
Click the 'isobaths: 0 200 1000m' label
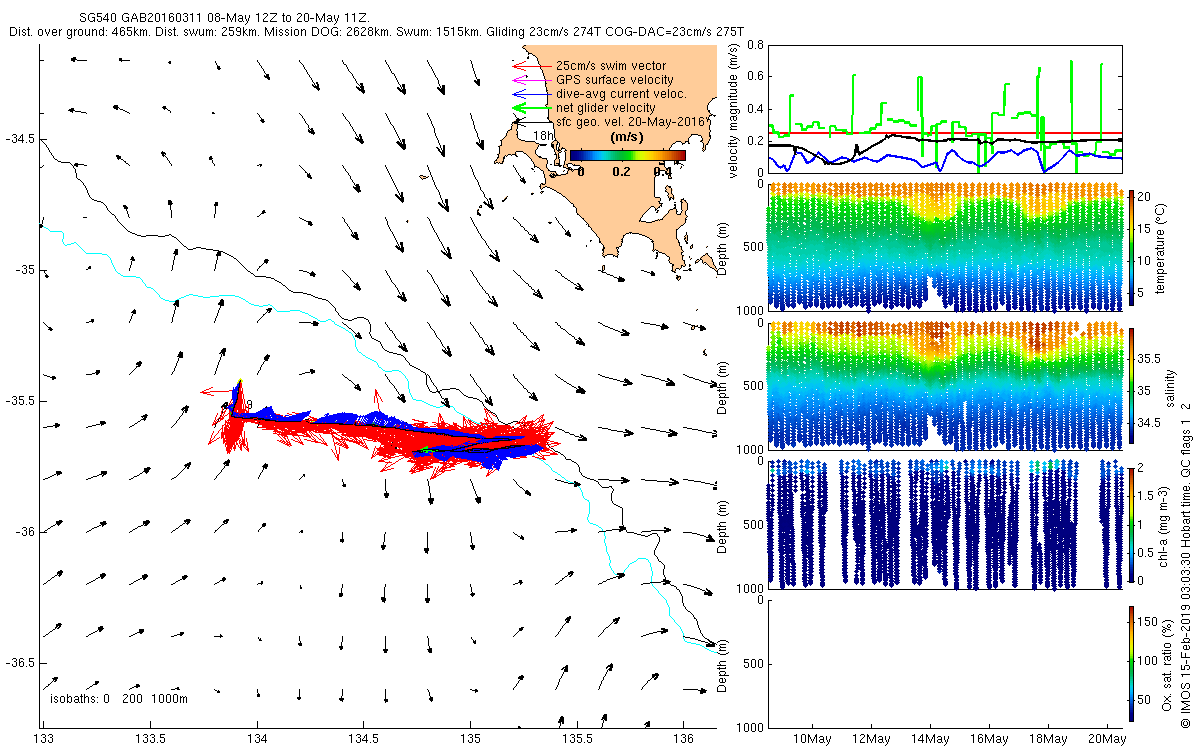[119, 699]
